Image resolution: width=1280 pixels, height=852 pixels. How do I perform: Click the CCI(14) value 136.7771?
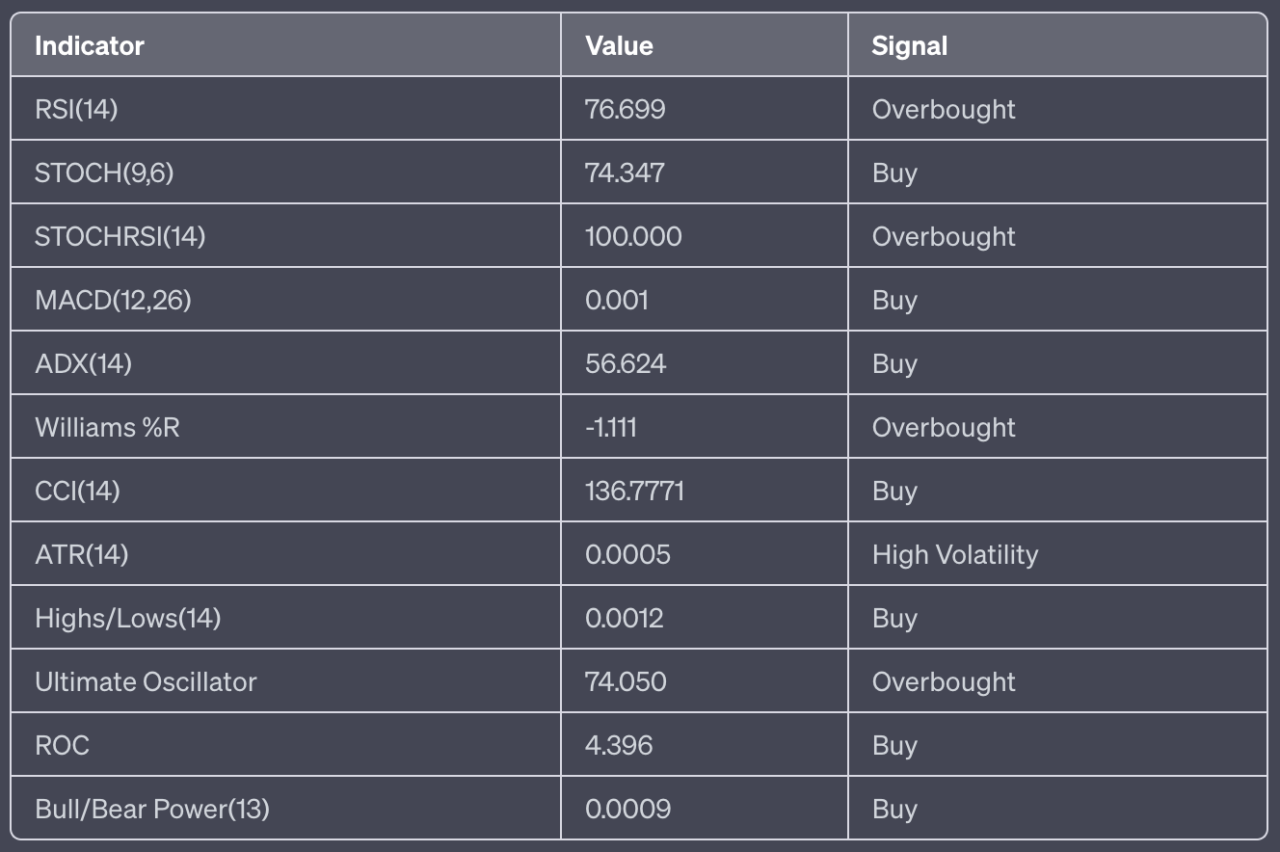[x=634, y=491]
